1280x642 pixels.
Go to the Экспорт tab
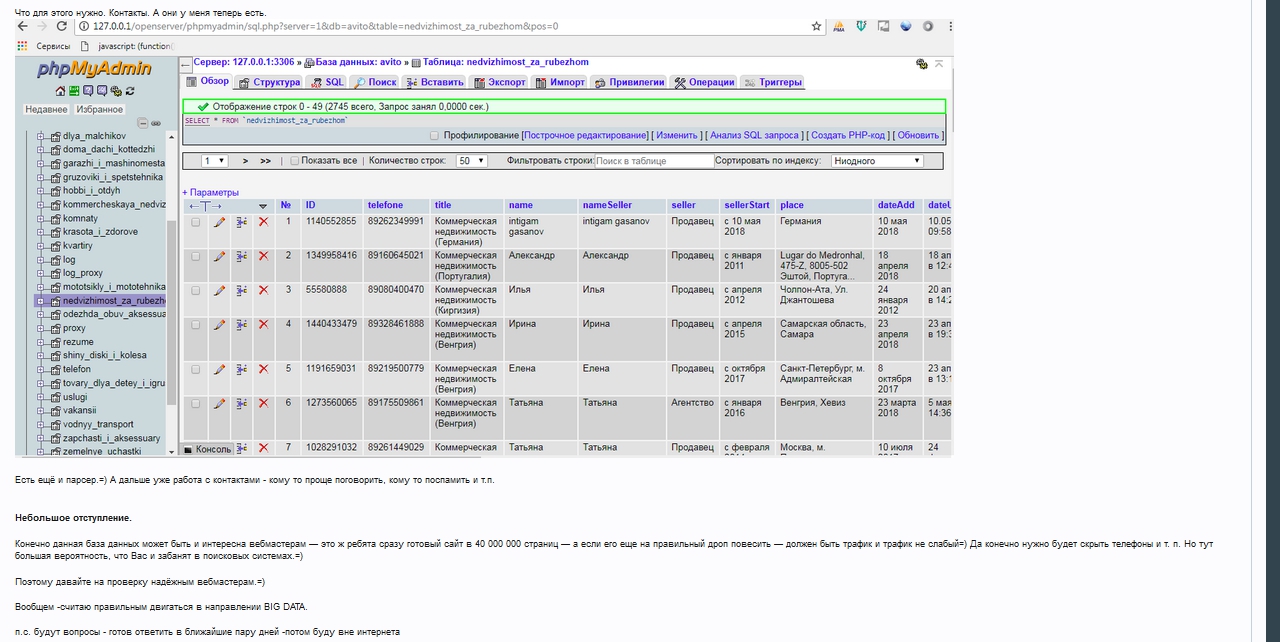point(500,82)
